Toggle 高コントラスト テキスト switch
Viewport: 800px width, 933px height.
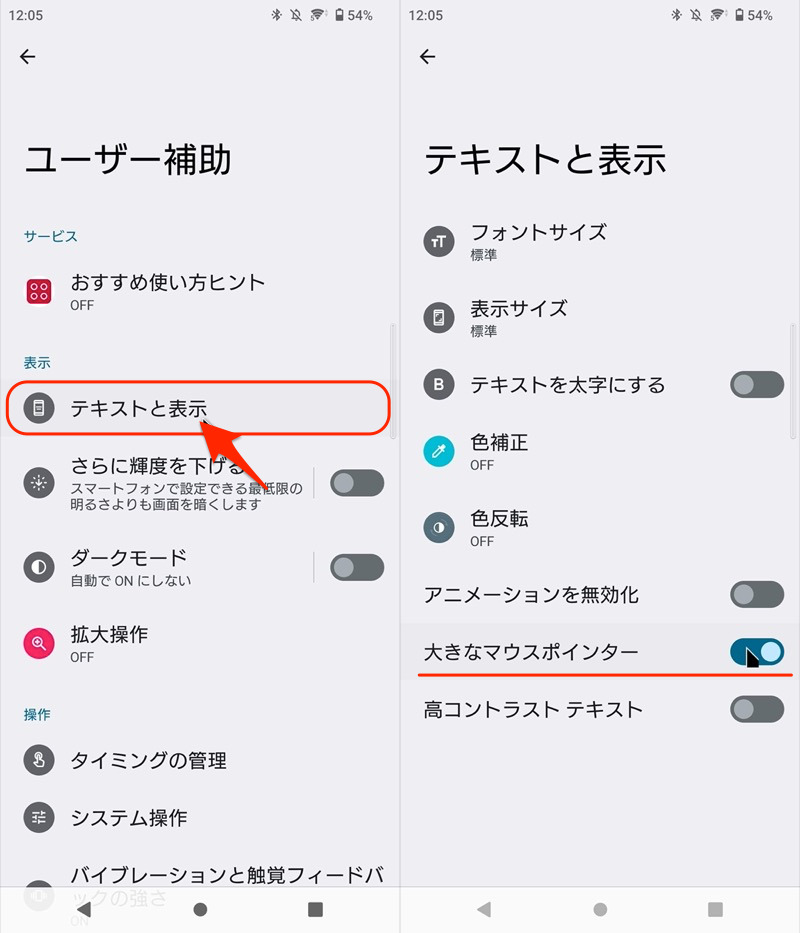757,710
